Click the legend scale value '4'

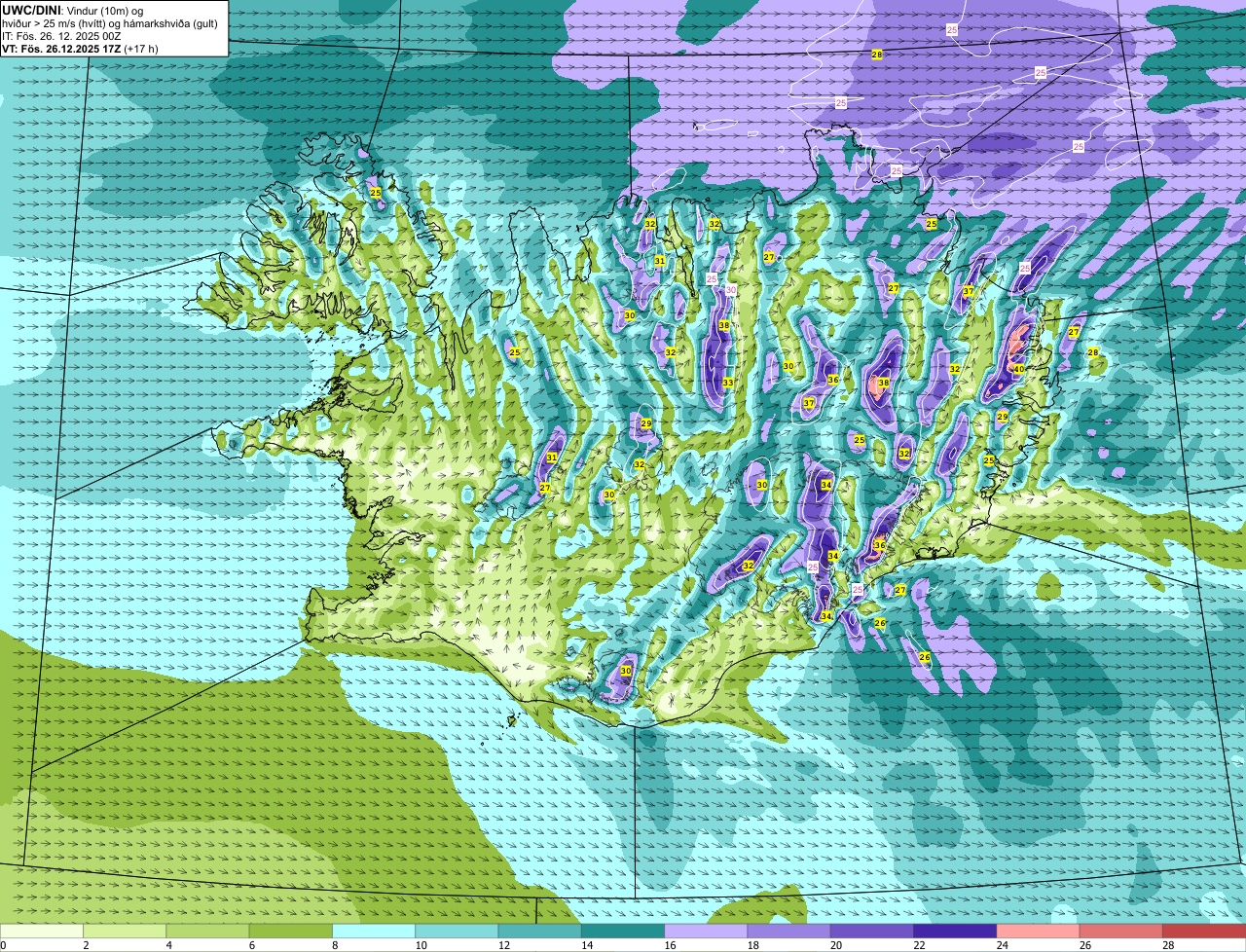(168, 945)
